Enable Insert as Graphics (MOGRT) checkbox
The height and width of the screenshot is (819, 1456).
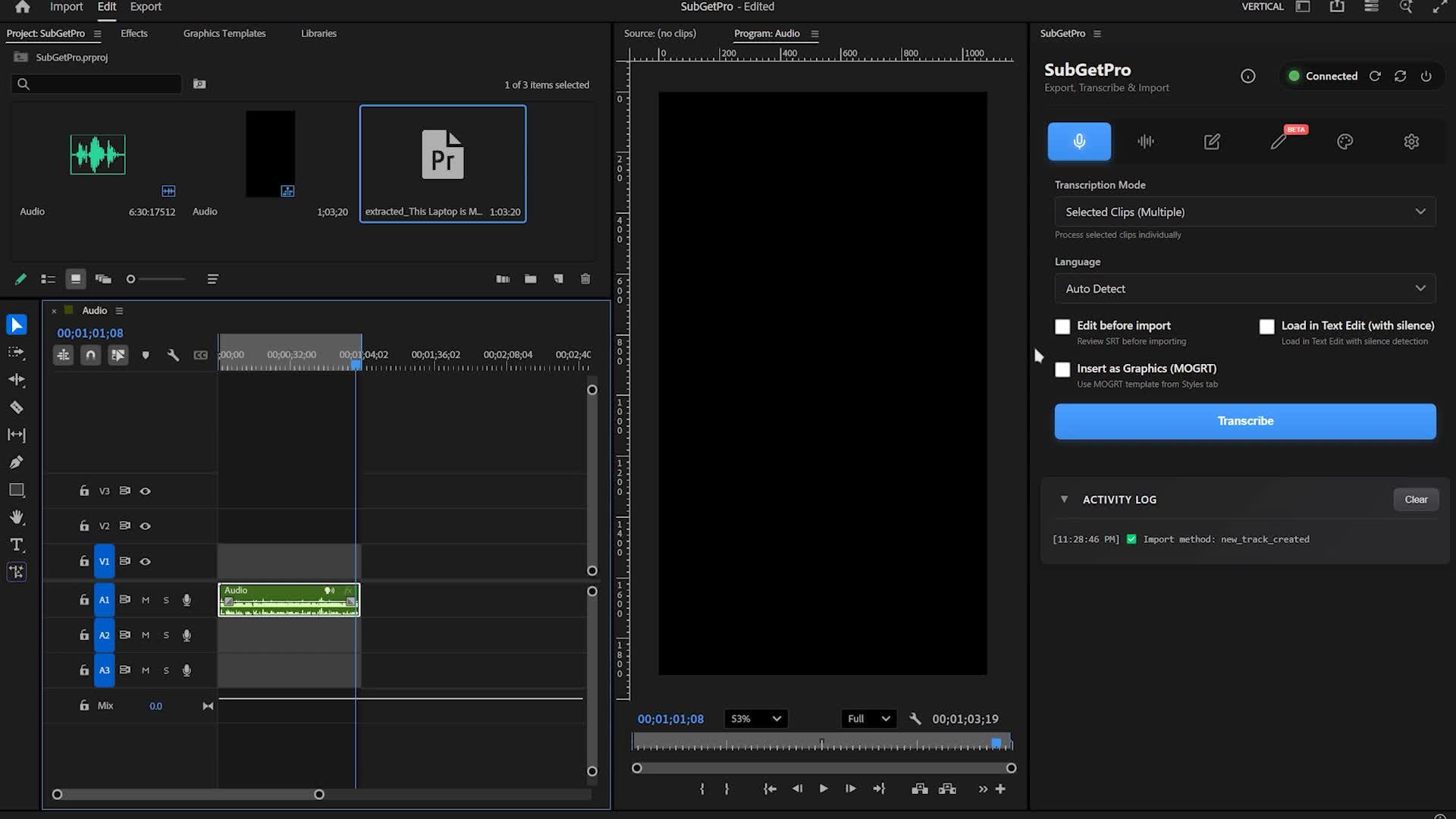click(1062, 369)
